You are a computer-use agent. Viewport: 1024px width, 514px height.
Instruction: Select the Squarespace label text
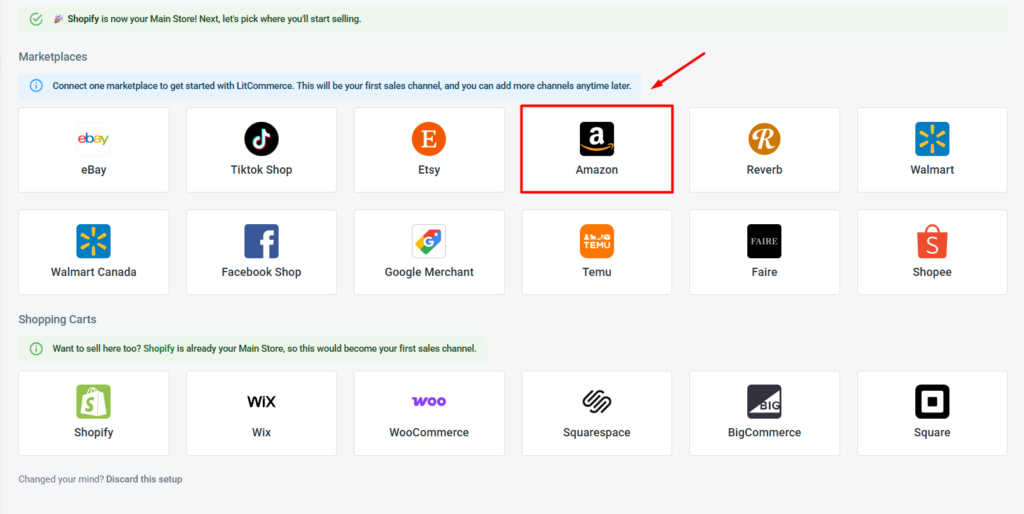tap(597, 432)
